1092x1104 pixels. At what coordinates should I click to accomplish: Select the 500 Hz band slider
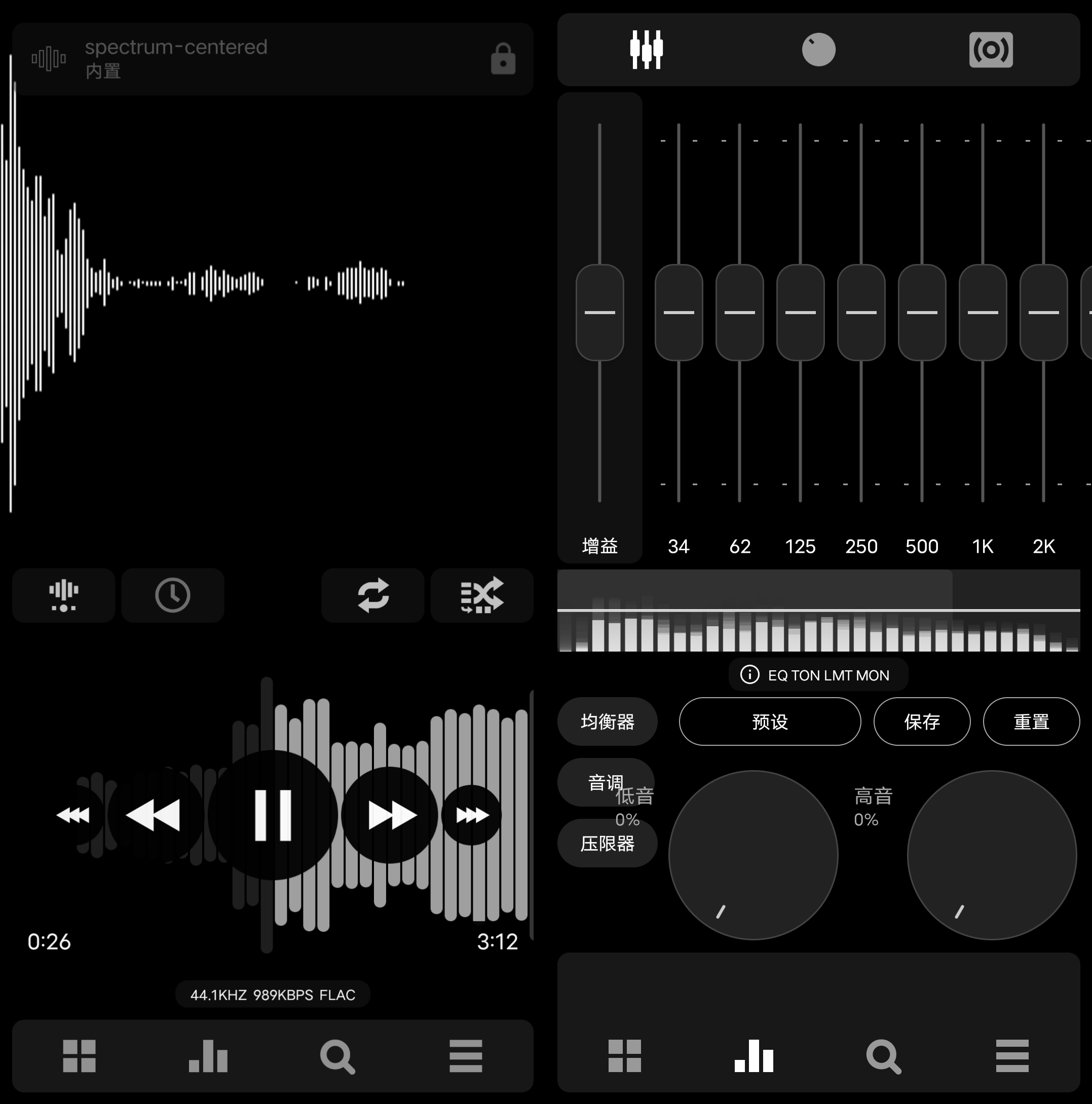pyautogui.click(x=922, y=313)
